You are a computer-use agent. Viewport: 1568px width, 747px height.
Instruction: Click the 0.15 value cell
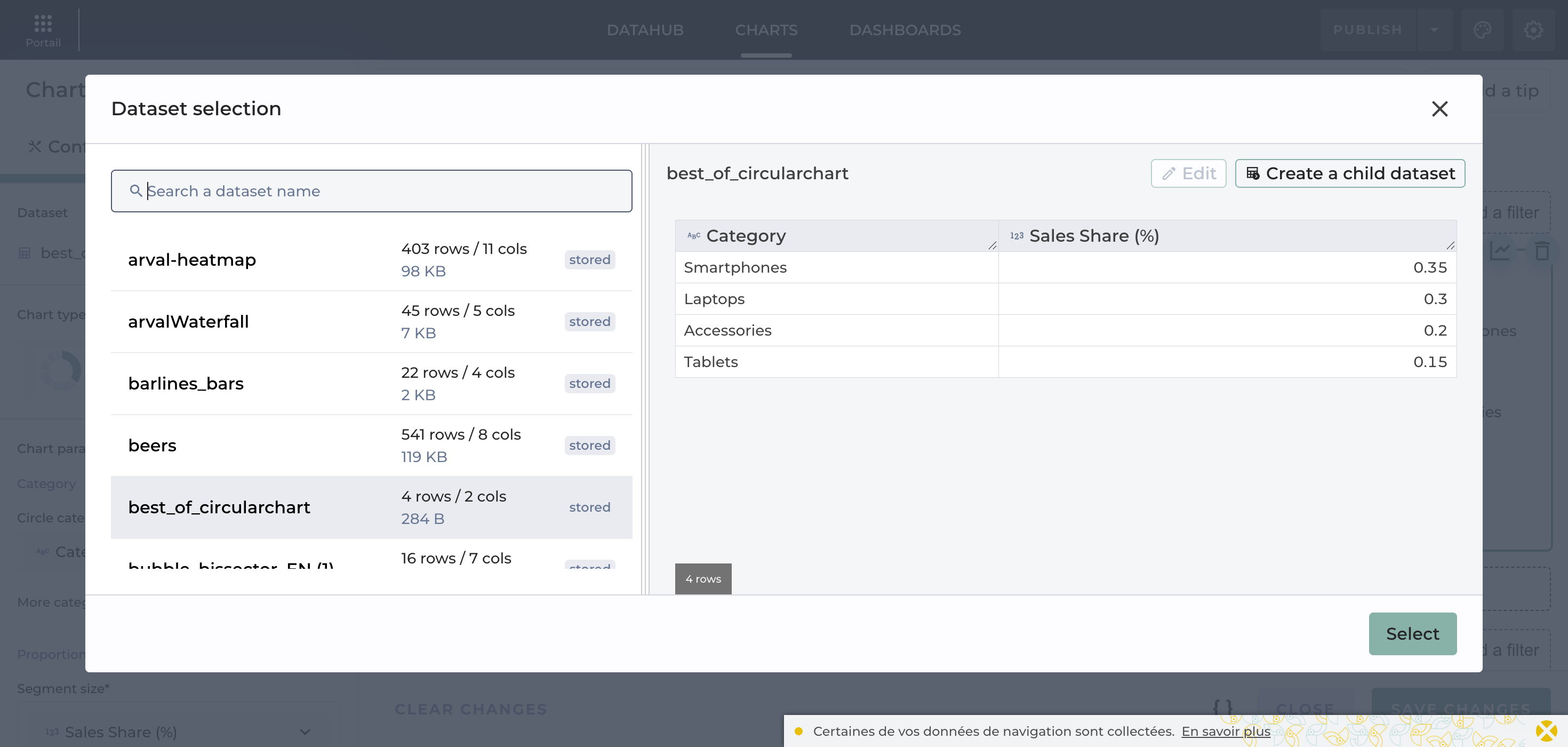pos(1227,362)
